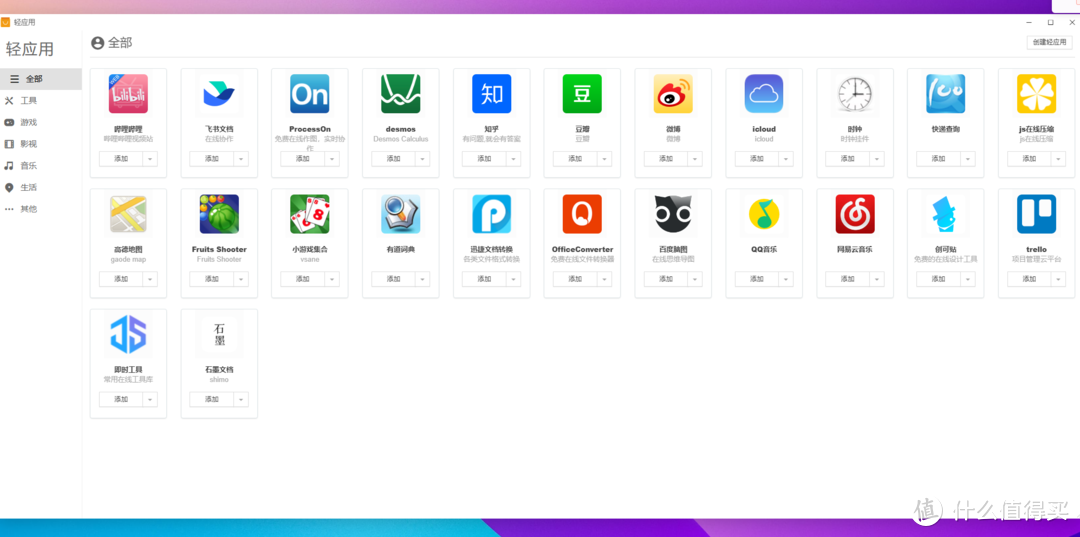Open dropdown arrow on 百度脑图 card
1080x537 pixels.
tap(695, 280)
